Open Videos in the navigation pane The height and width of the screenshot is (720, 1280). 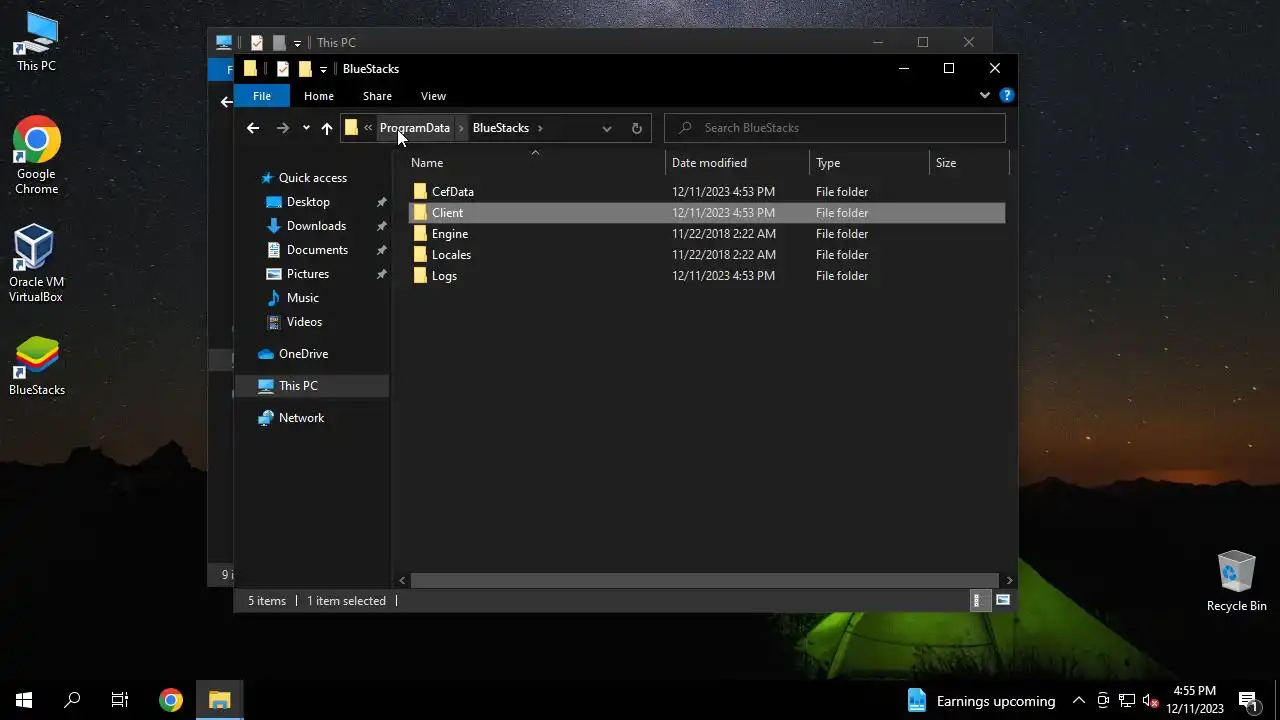tap(304, 322)
